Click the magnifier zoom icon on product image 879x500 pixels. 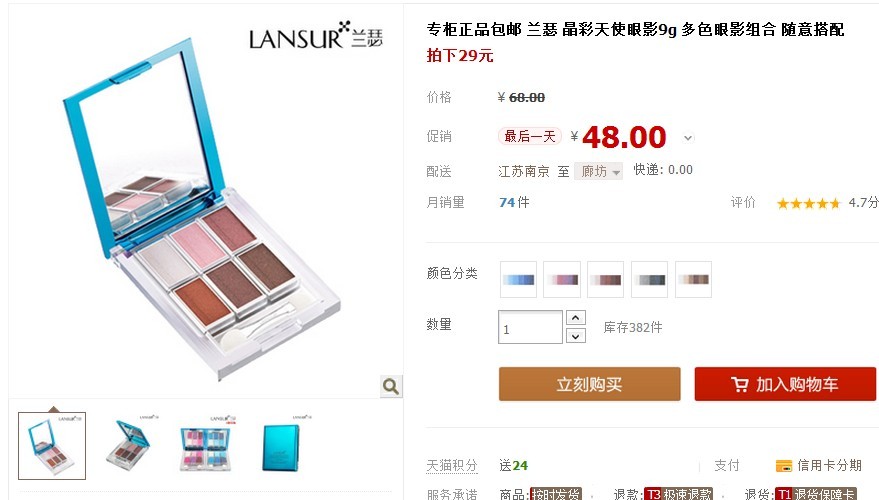pyautogui.click(x=391, y=386)
